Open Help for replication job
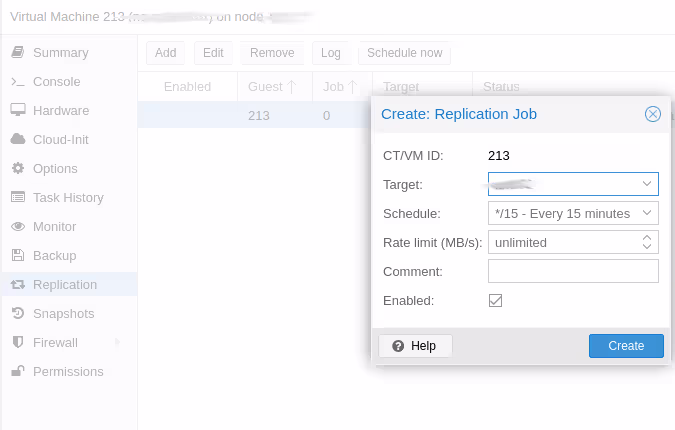The height and width of the screenshot is (430, 675). [x=415, y=345]
